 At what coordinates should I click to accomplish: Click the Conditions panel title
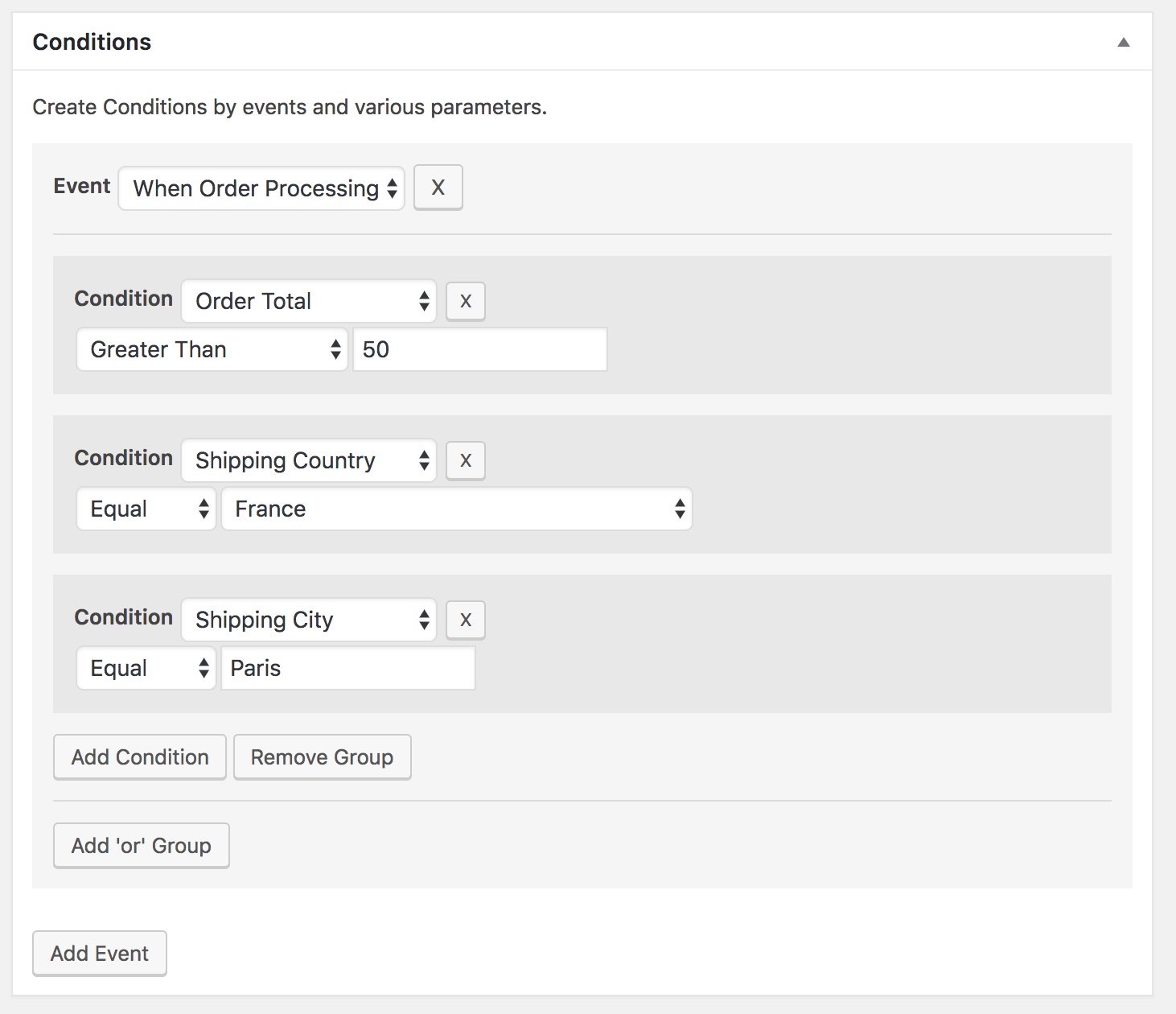click(92, 42)
